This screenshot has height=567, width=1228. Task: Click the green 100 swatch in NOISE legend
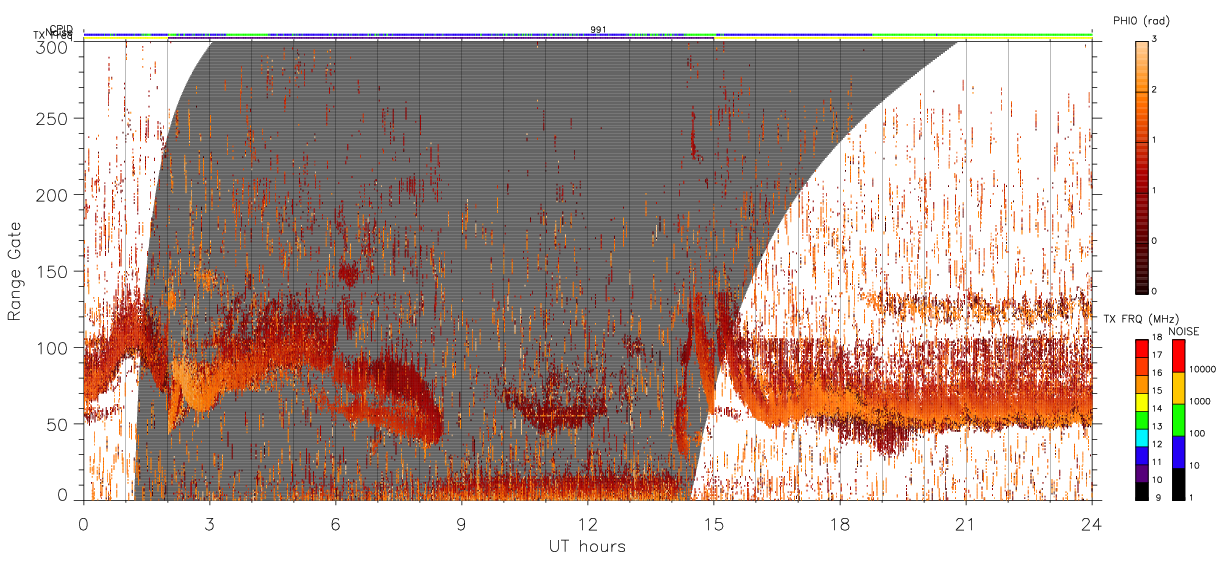coord(1178,420)
